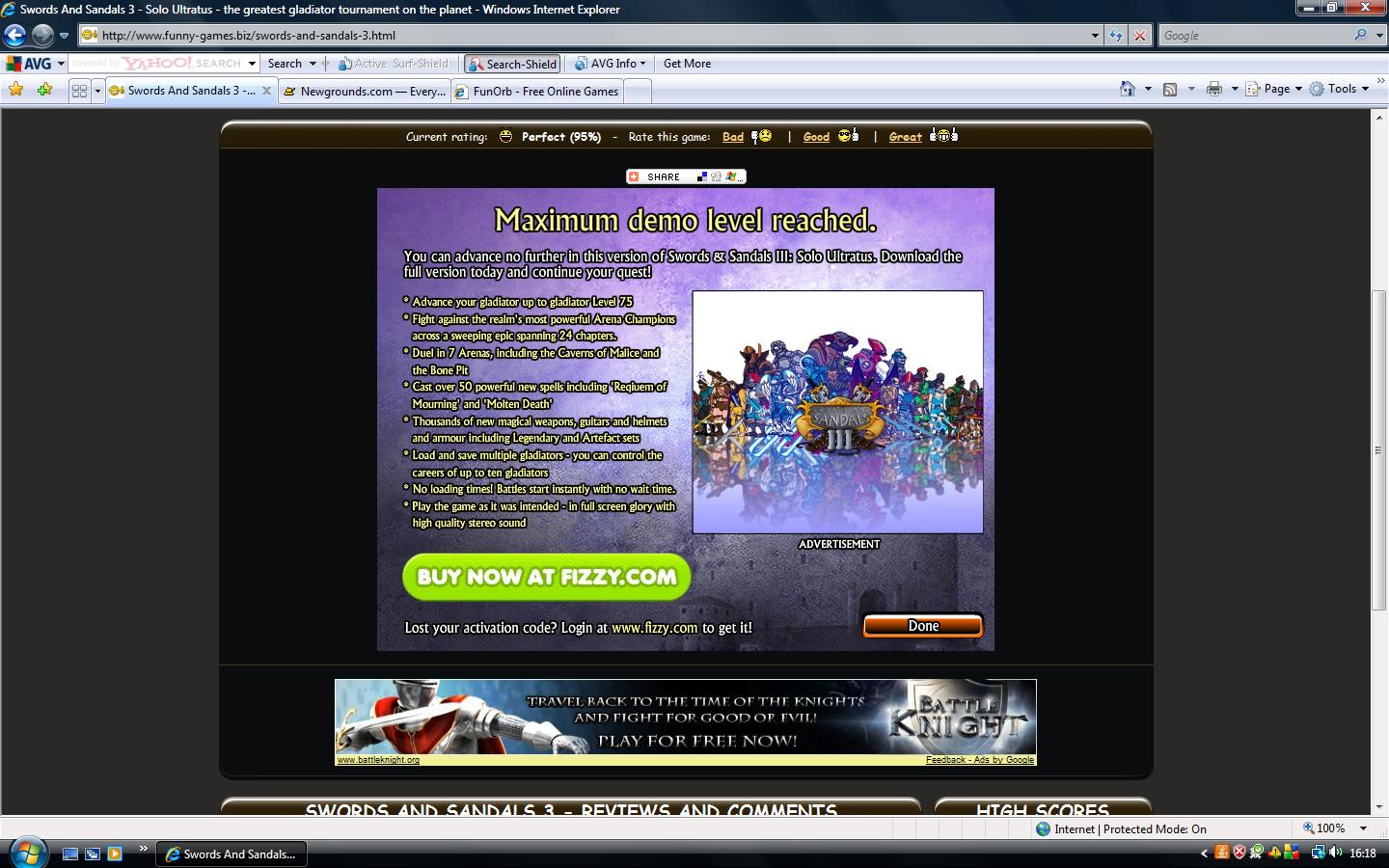Click Buy Now at Fizzy.com button
The width and height of the screenshot is (1389, 868).
pyautogui.click(x=547, y=577)
